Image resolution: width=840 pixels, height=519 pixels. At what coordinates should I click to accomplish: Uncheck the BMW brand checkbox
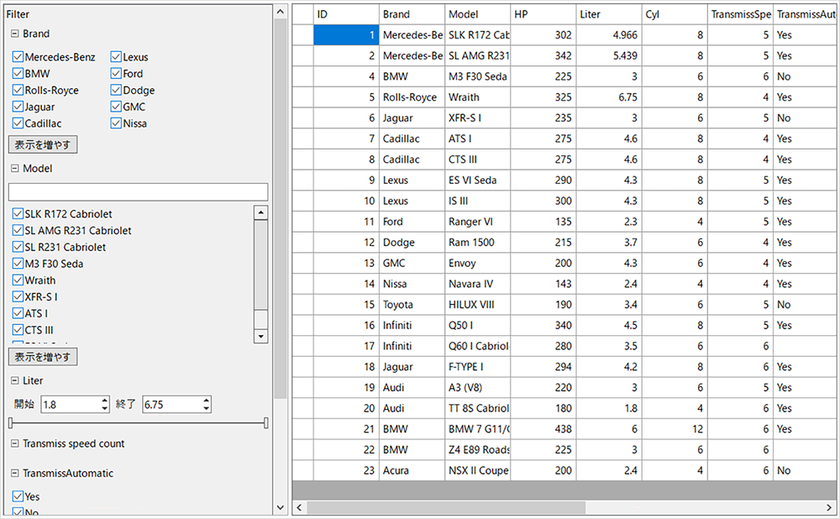[18, 73]
